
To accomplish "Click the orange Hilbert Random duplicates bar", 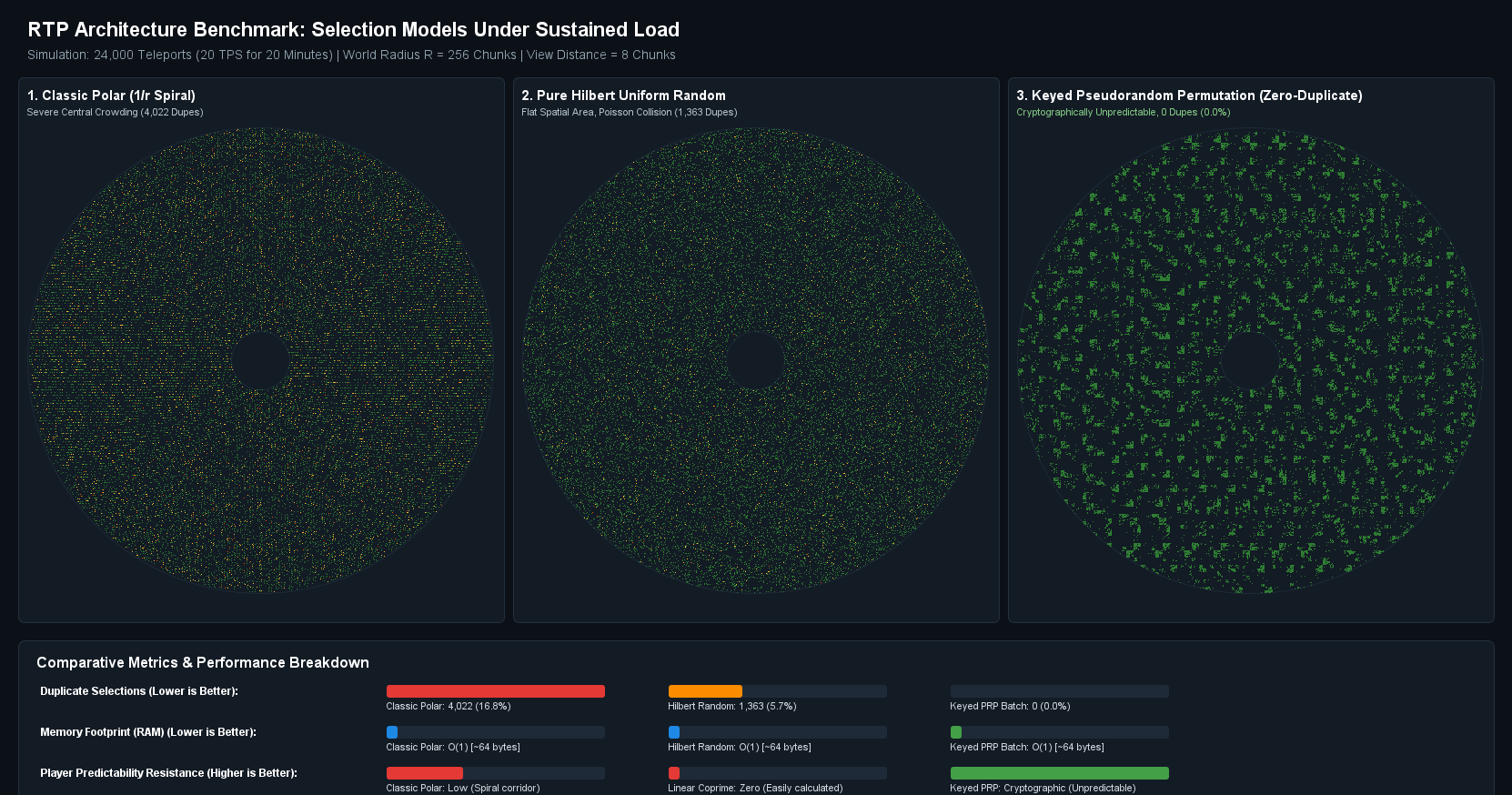I will click(705, 691).
